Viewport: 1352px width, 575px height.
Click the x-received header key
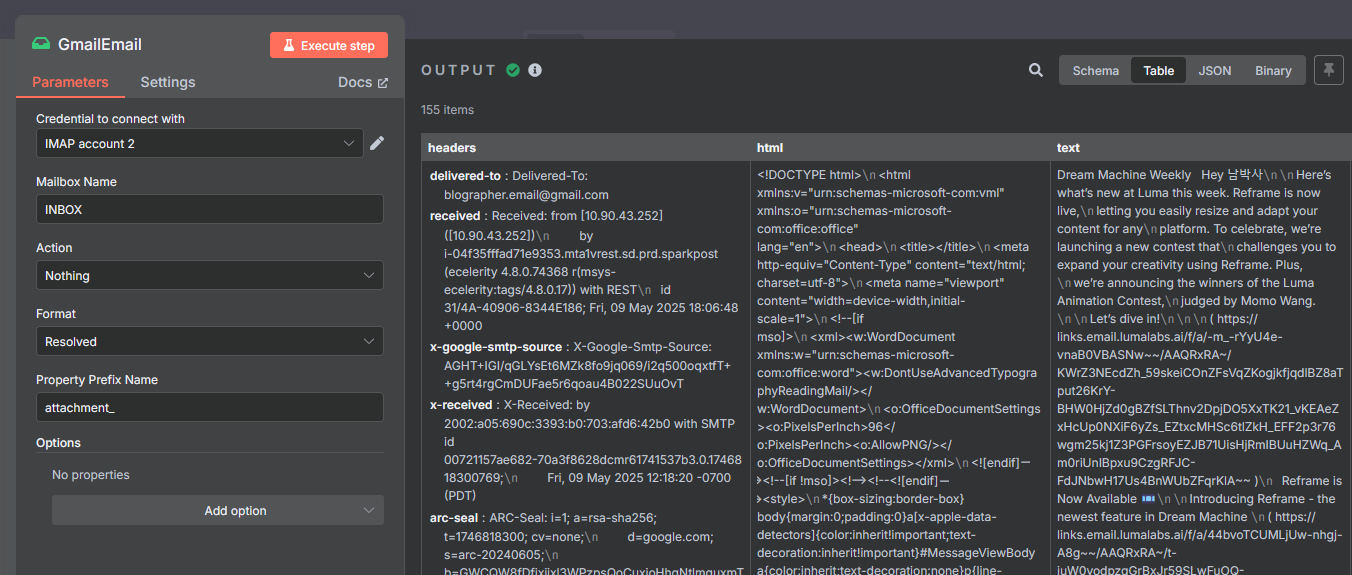(x=461, y=405)
